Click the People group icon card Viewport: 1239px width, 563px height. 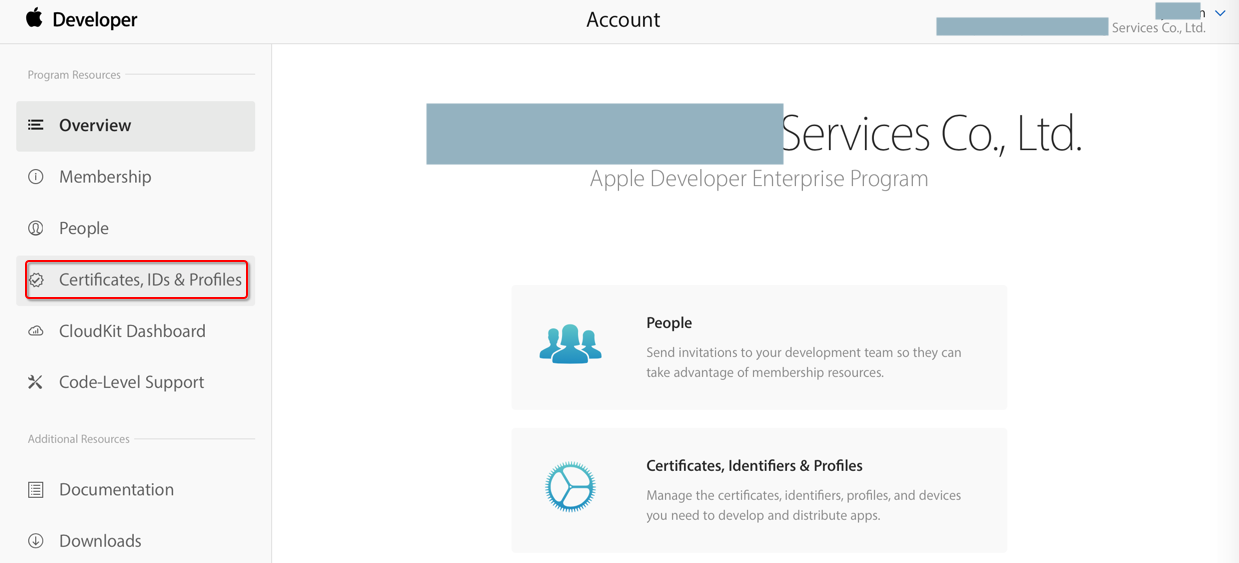(570, 344)
